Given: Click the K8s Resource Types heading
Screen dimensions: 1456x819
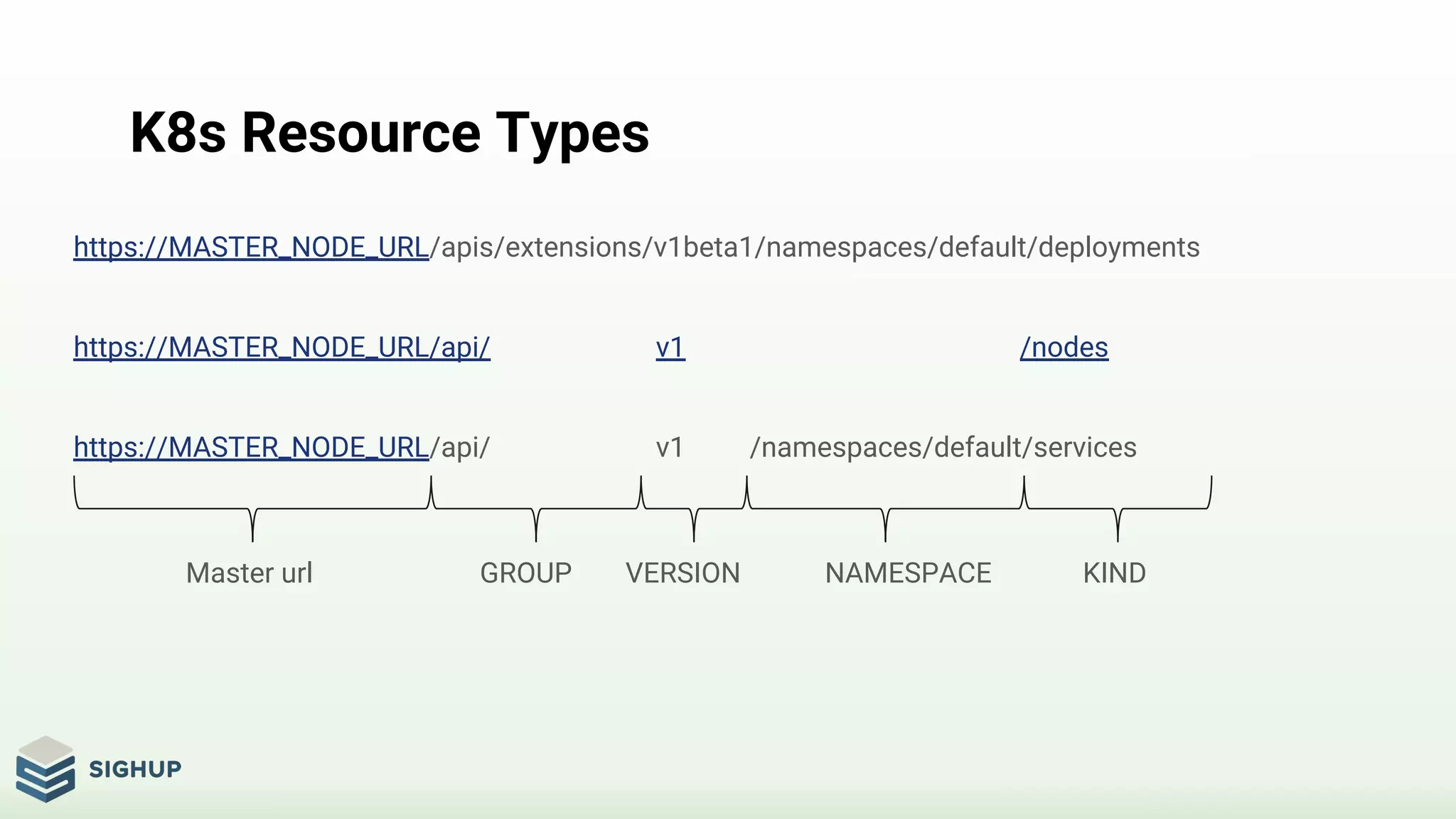Looking at the screenshot, I should click(390, 133).
